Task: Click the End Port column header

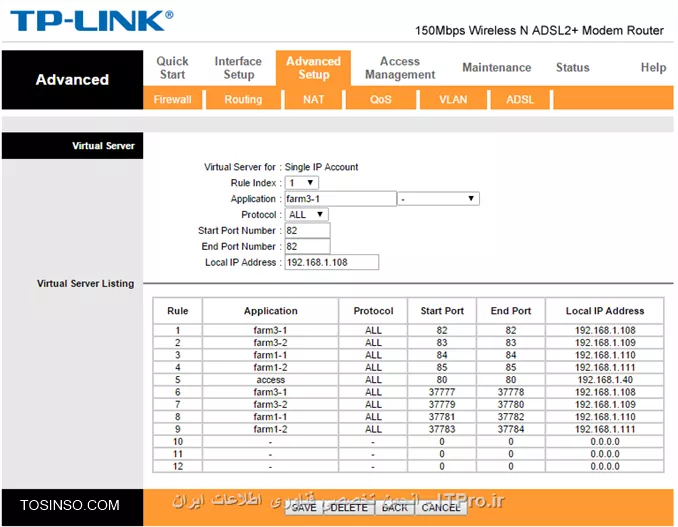Action: click(x=511, y=311)
